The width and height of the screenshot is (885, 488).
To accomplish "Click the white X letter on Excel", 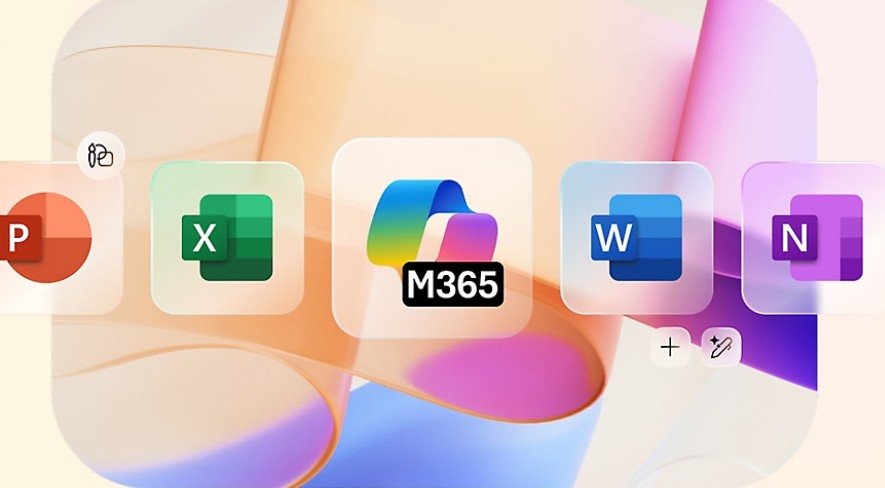I will click(204, 240).
